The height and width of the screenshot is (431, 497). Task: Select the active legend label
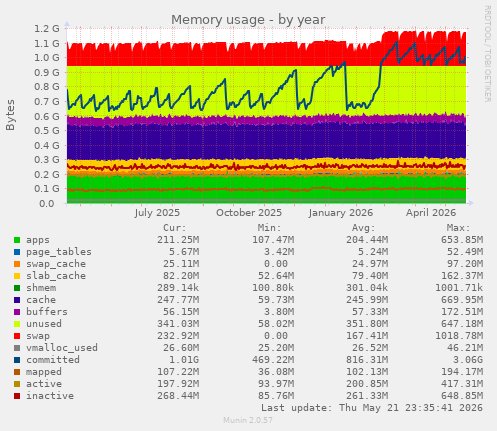click(x=44, y=384)
